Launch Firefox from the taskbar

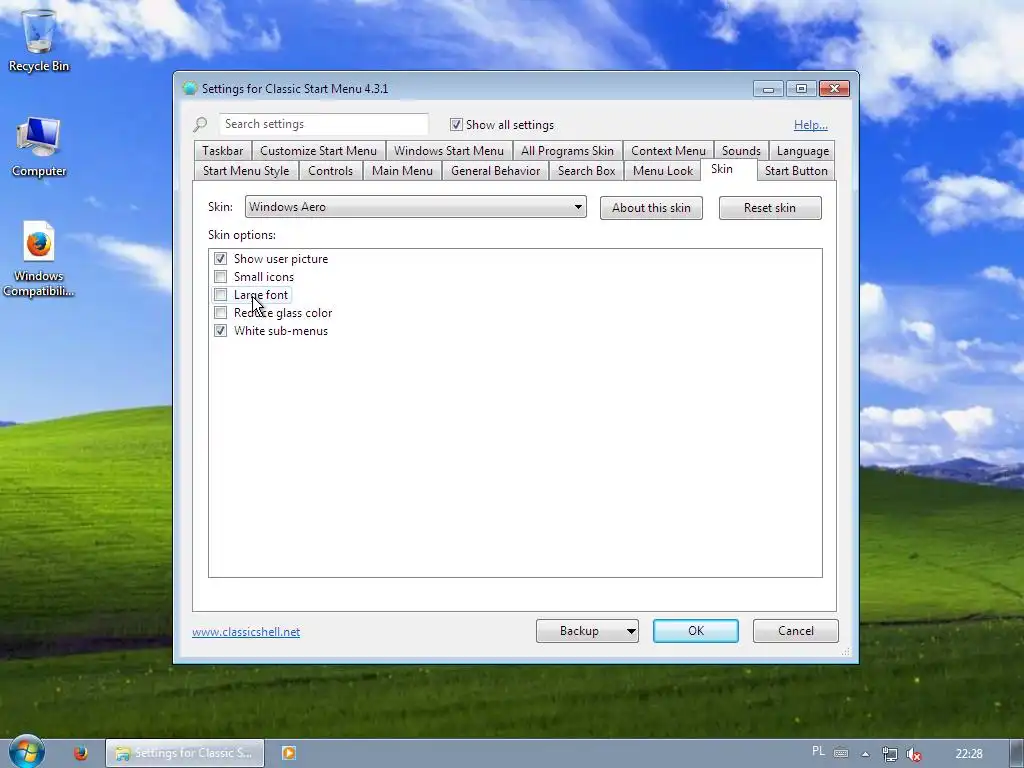80,753
